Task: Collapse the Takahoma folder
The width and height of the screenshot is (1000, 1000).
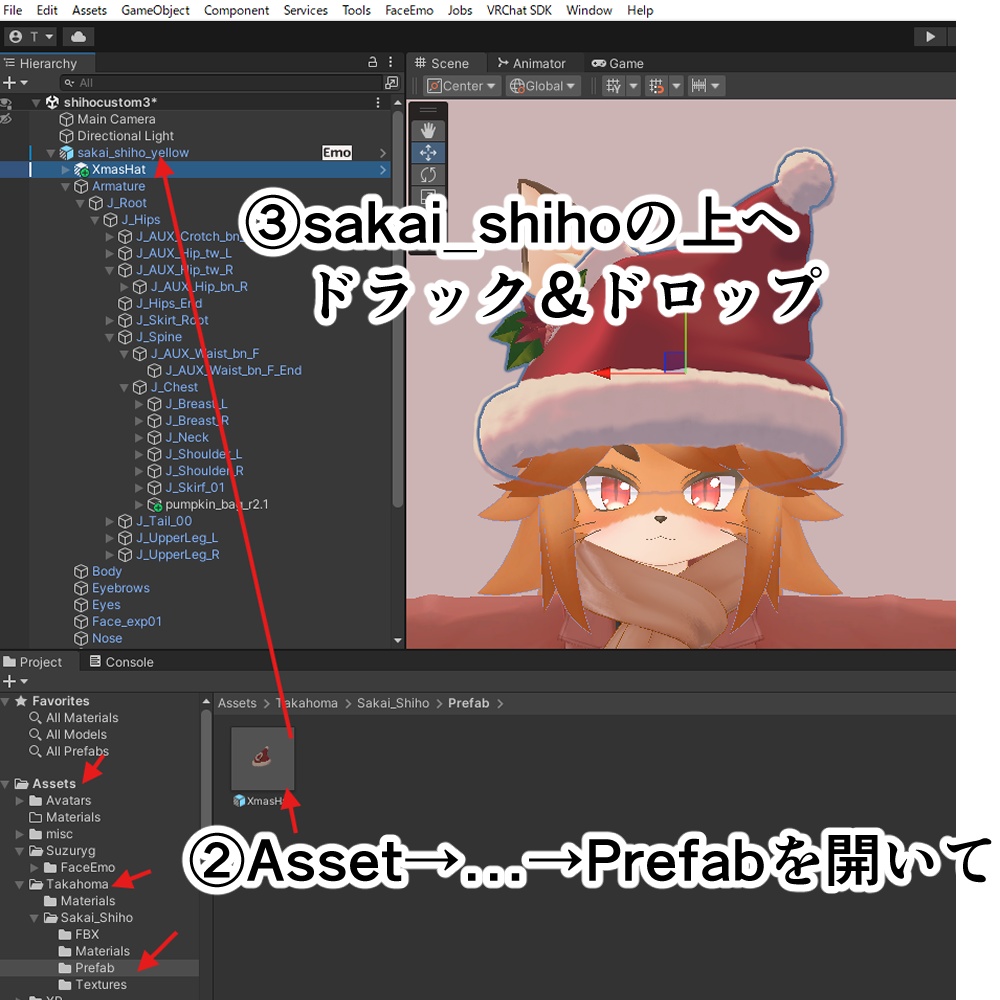Action: point(19,885)
